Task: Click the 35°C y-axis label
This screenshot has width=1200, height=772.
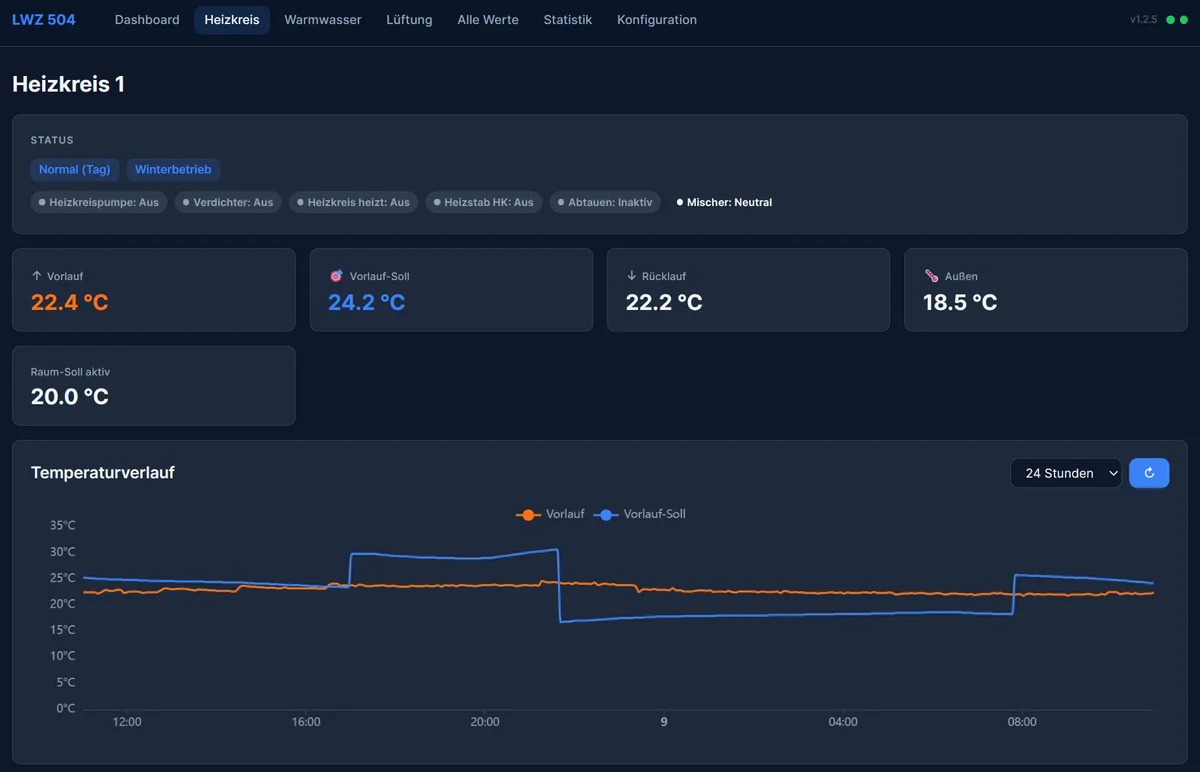Action: [63, 525]
